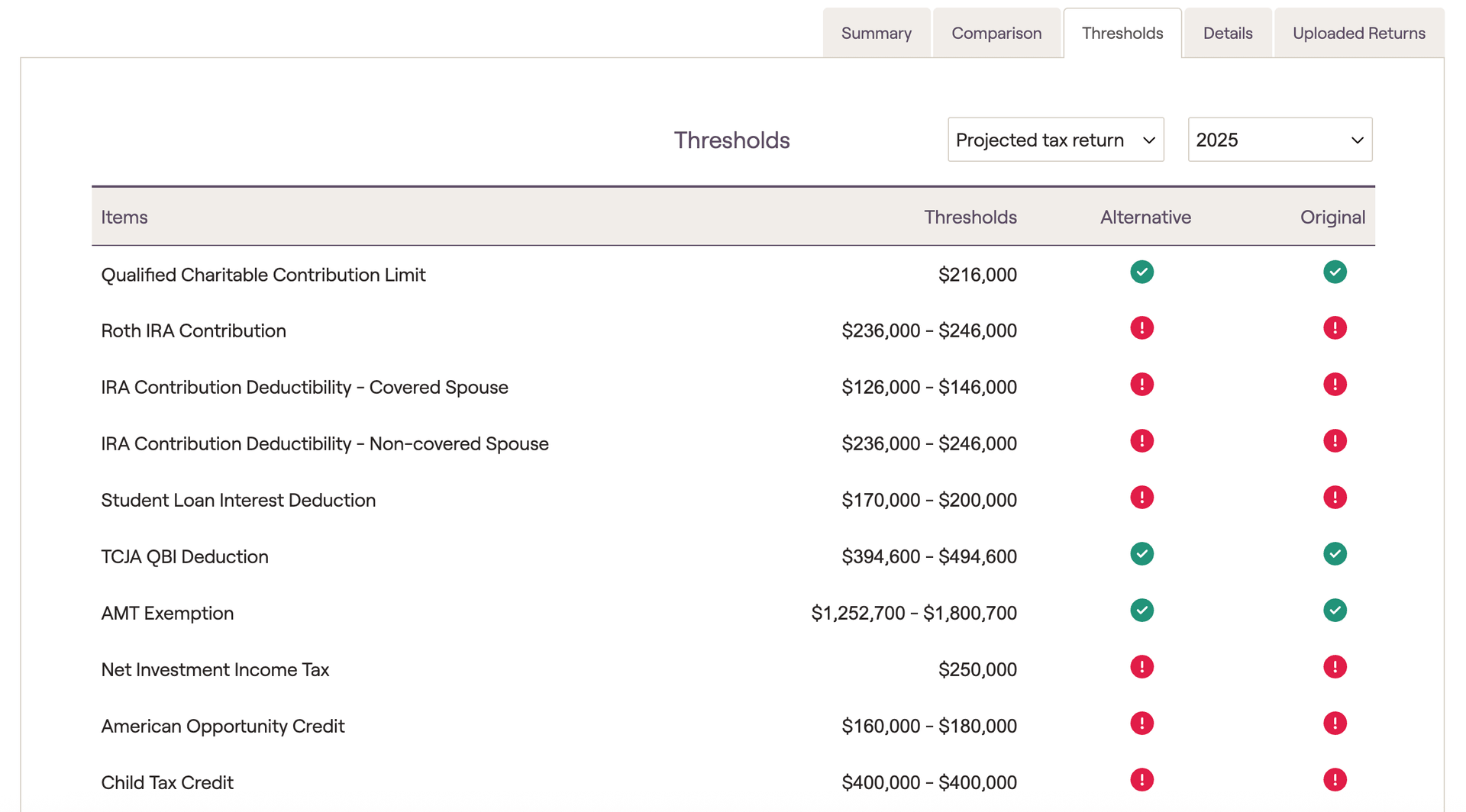The width and height of the screenshot is (1466, 812).
Task: Click Original green check for TCJA QBI Deduction
Action: click(1335, 555)
